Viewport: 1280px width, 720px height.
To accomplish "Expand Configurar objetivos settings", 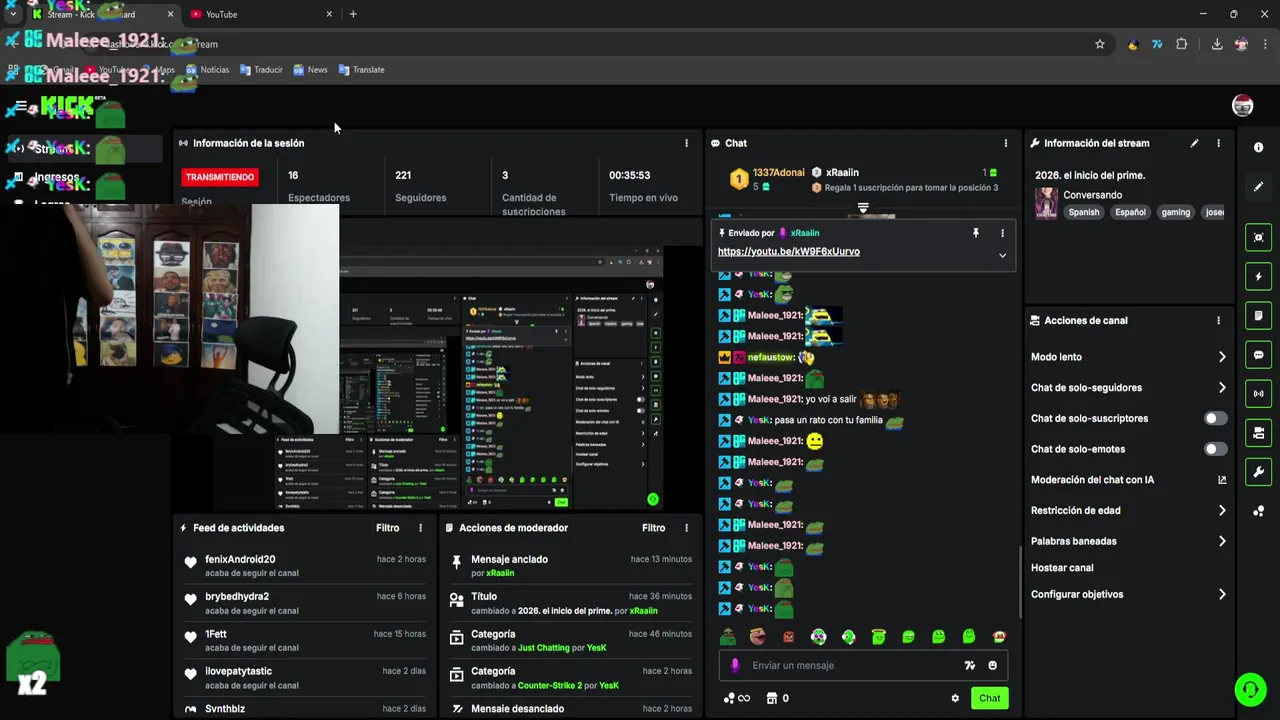I will 1222,594.
